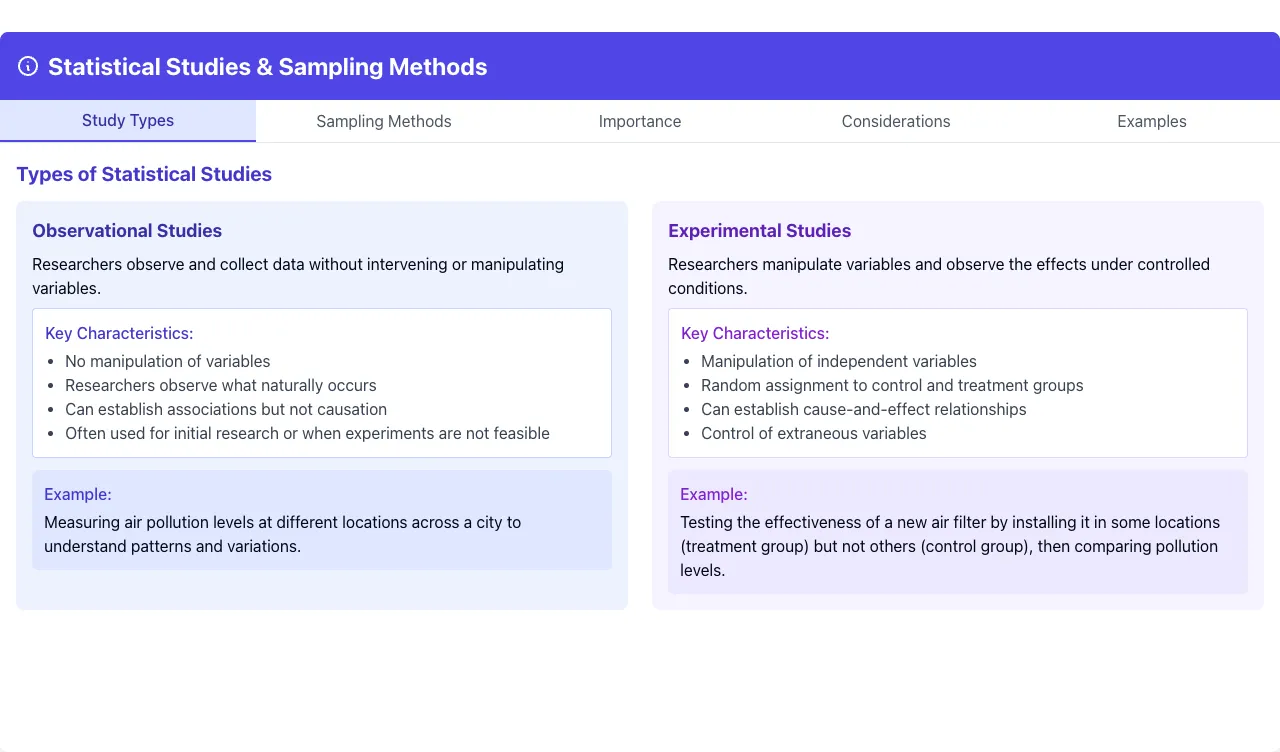Click 'Random assignment to control and treatment groups'
This screenshot has height=752, width=1280.
[892, 385]
